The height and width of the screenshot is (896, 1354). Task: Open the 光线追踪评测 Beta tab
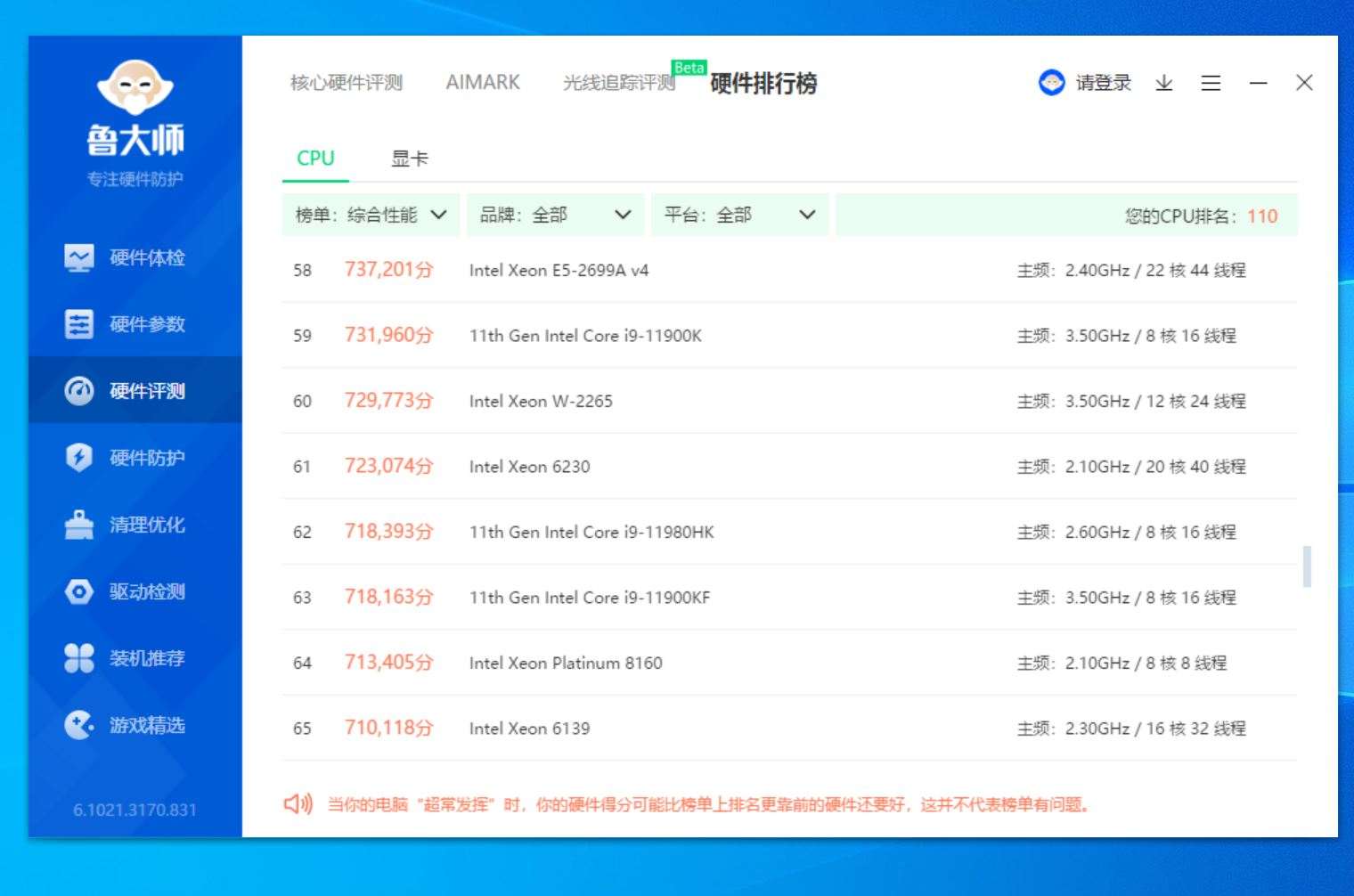point(621,82)
